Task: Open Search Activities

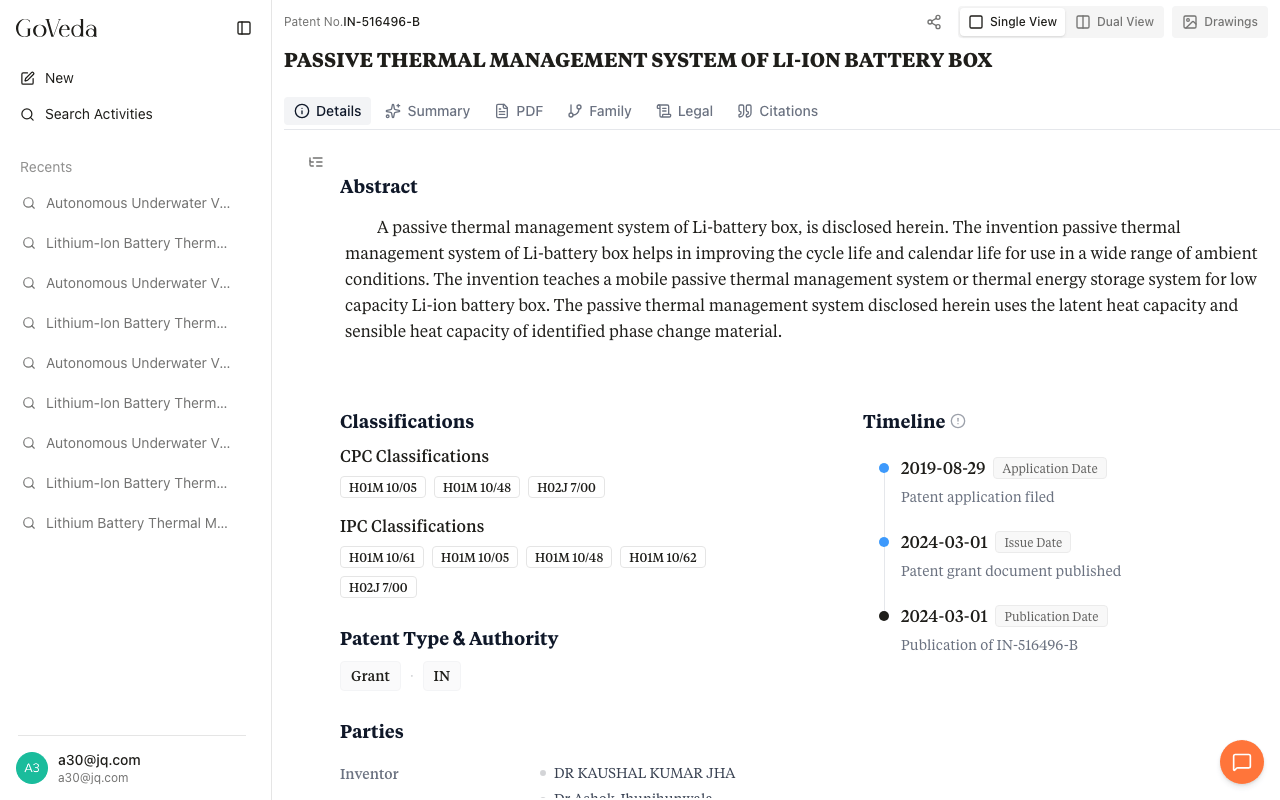Action: 98,114
